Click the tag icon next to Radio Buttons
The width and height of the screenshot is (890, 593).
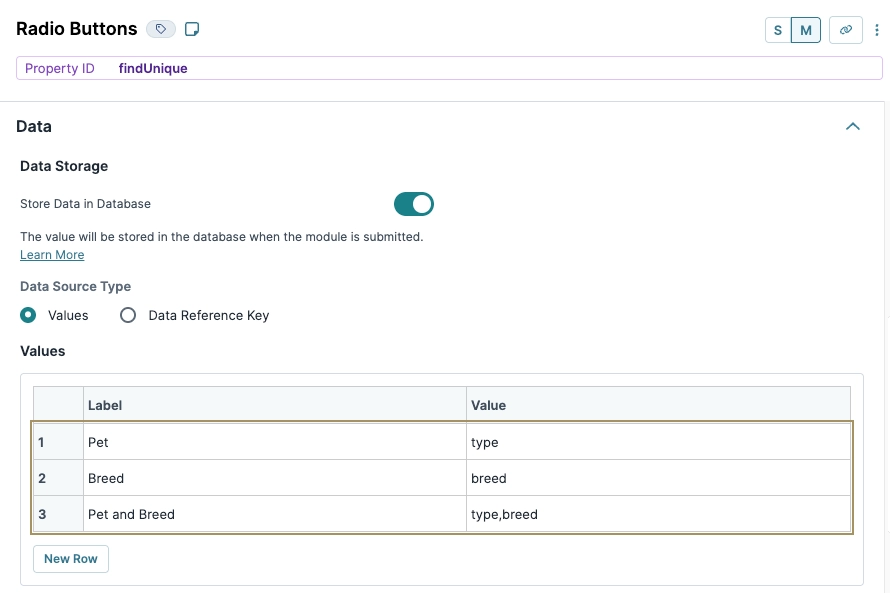click(160, 29)
